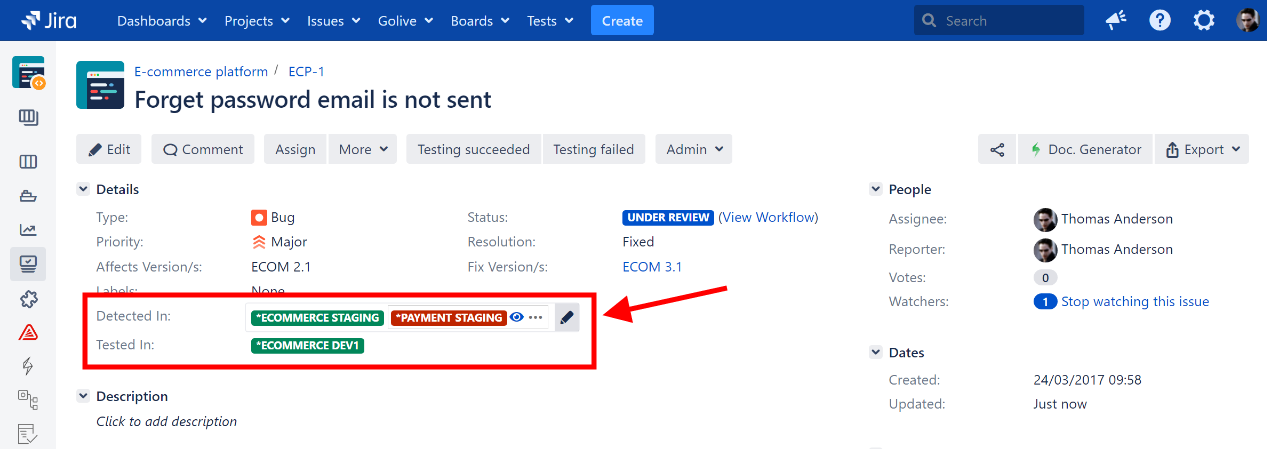The width and height of the screenshot is (1267, 449).
Task: Open the notifications megaphone icon
Action: [x=1115, y=21]
